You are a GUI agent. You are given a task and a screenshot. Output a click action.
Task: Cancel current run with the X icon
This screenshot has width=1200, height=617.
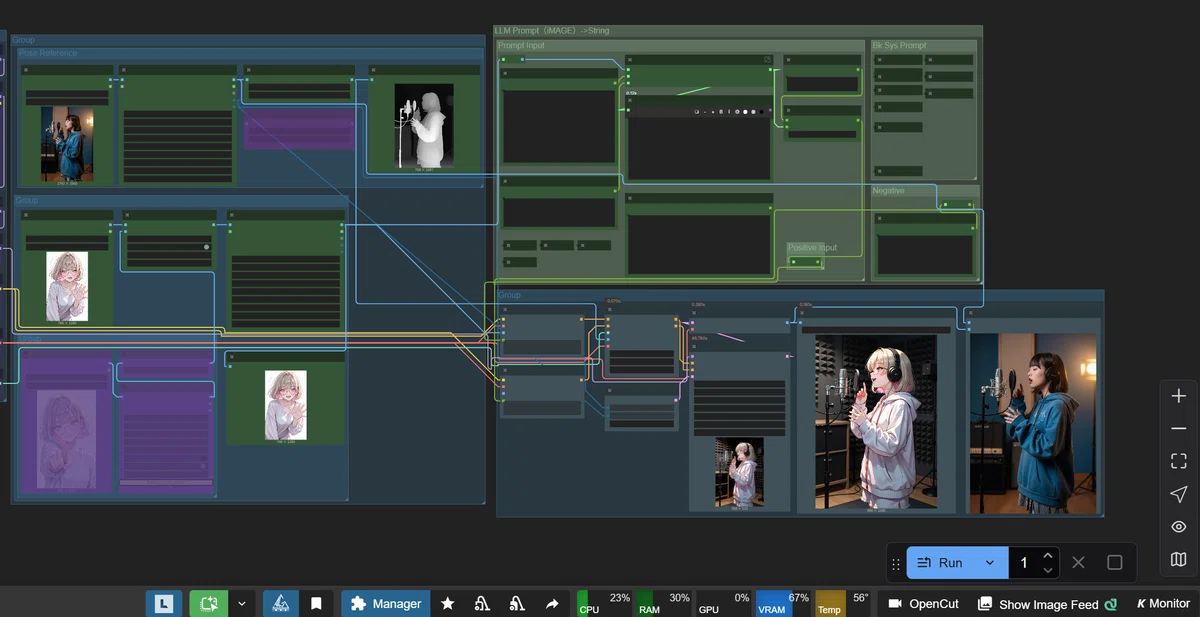pyautogui.click(x=1078, y=563)
